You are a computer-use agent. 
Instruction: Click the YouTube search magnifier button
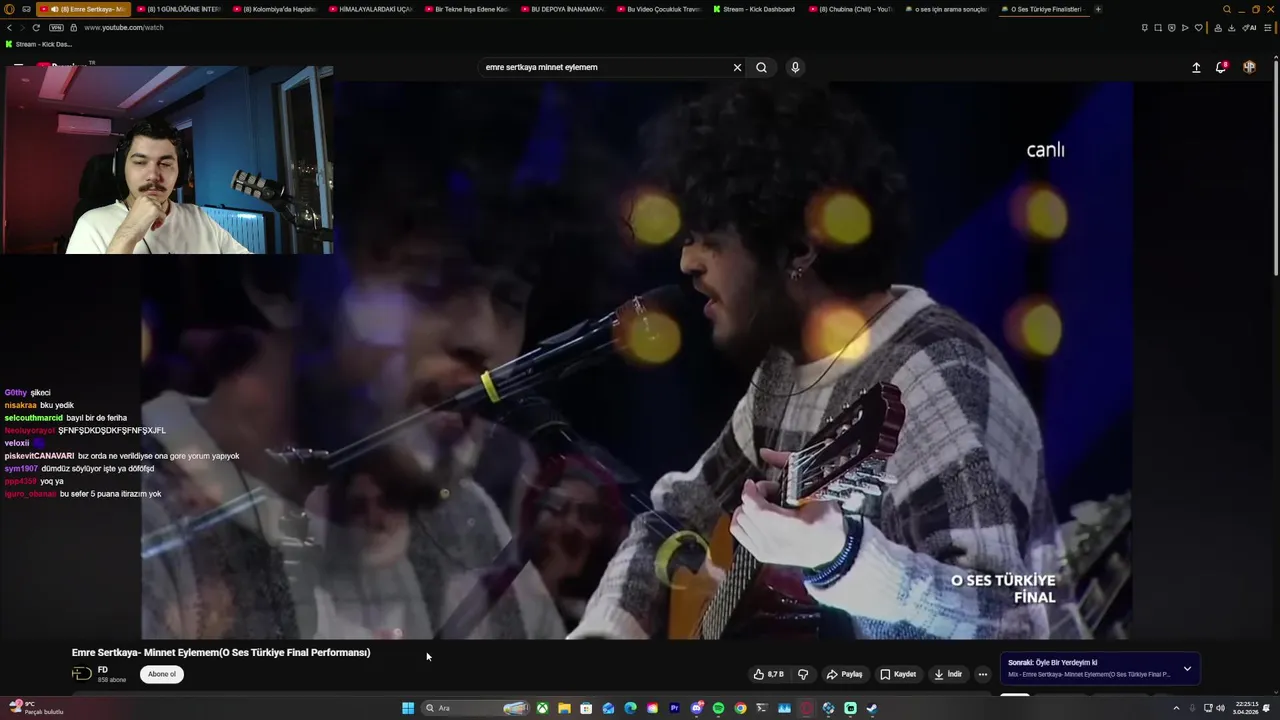click(761, 67)
